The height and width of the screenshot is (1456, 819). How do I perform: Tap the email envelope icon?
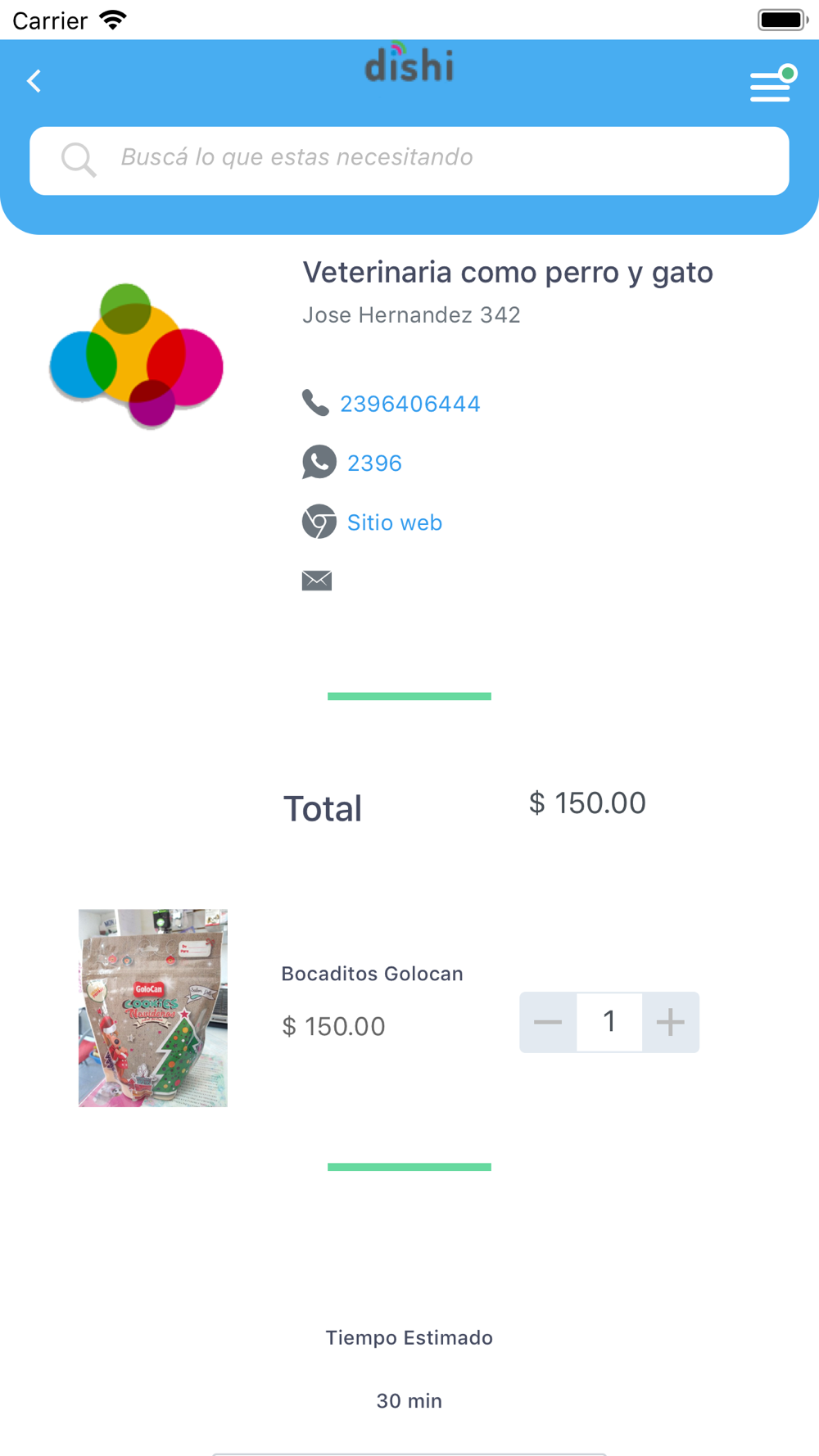[x=317, y=581]
